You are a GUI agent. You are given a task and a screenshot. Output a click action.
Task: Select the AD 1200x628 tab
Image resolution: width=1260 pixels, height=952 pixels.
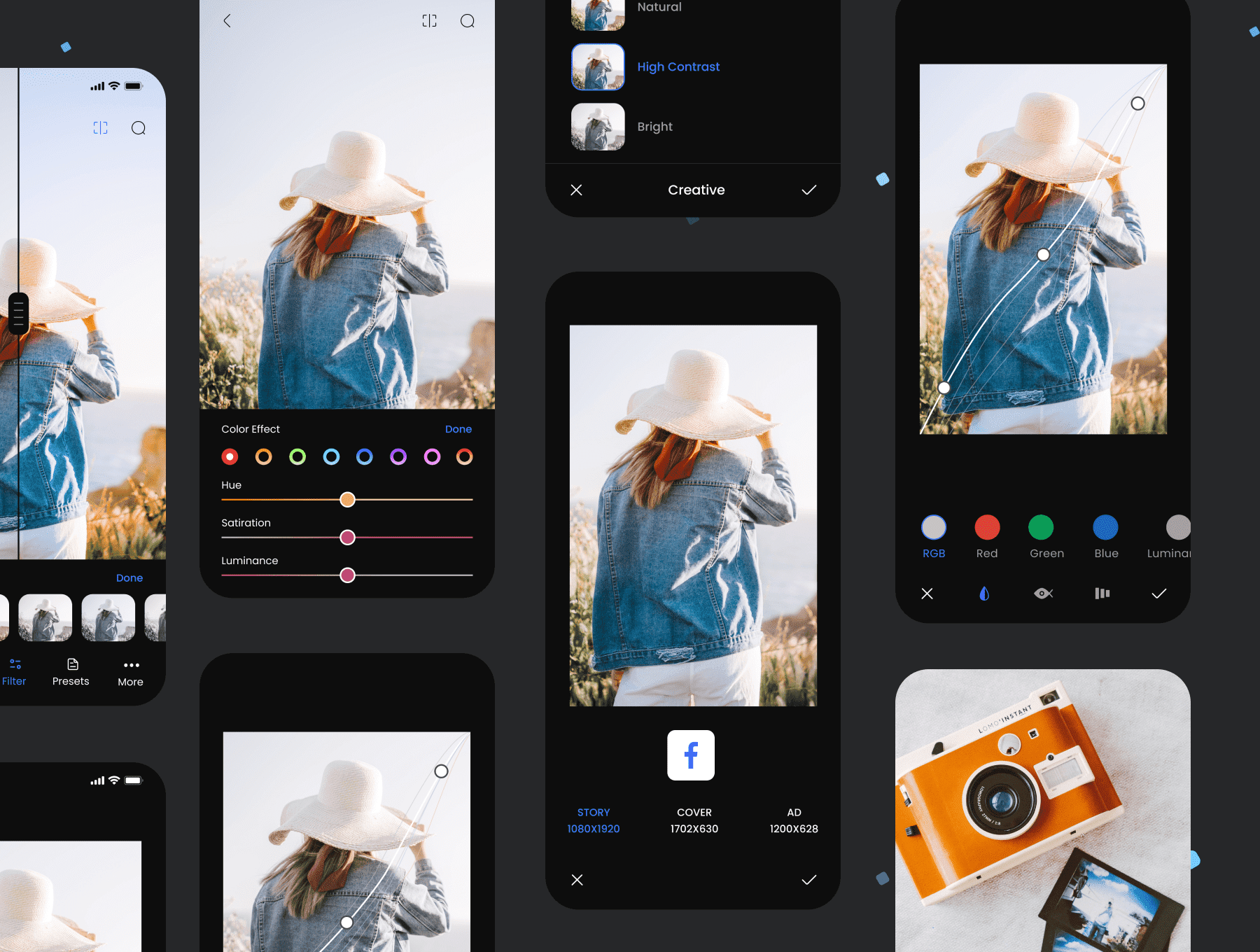[793, 820]
